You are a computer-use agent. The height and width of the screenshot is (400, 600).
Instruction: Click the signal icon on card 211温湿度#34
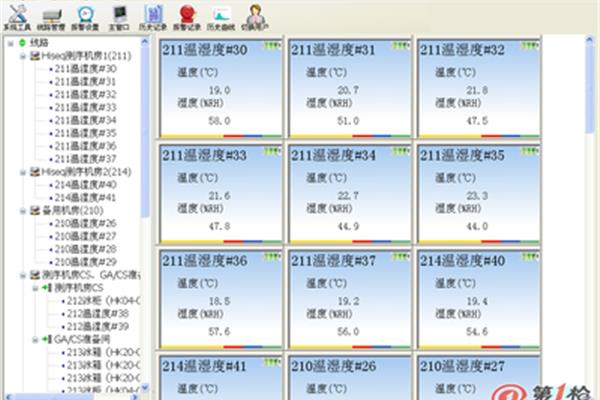(x=401, y=152)
